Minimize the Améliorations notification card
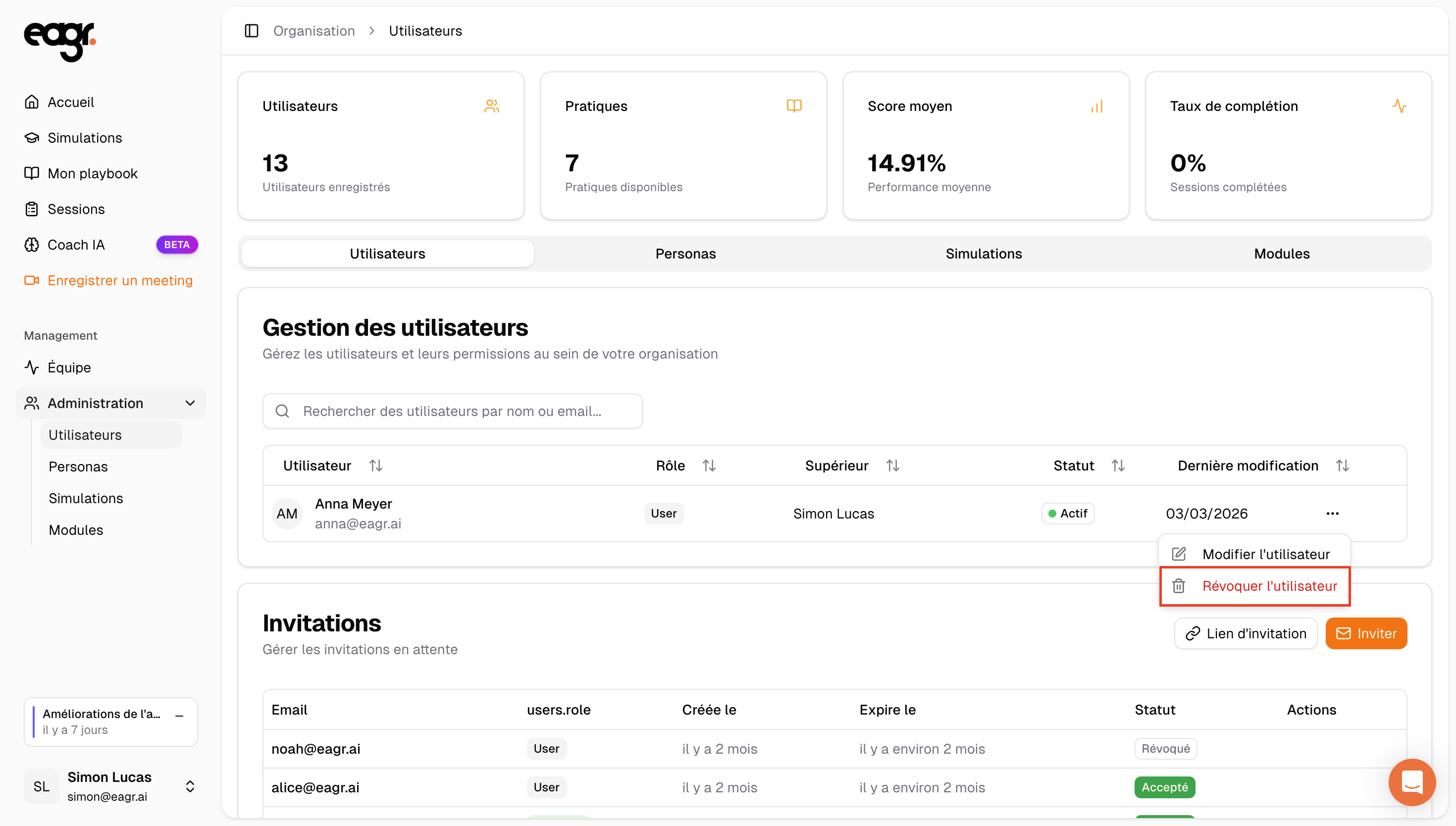The image size is (1456, 826). click(179, 716)
